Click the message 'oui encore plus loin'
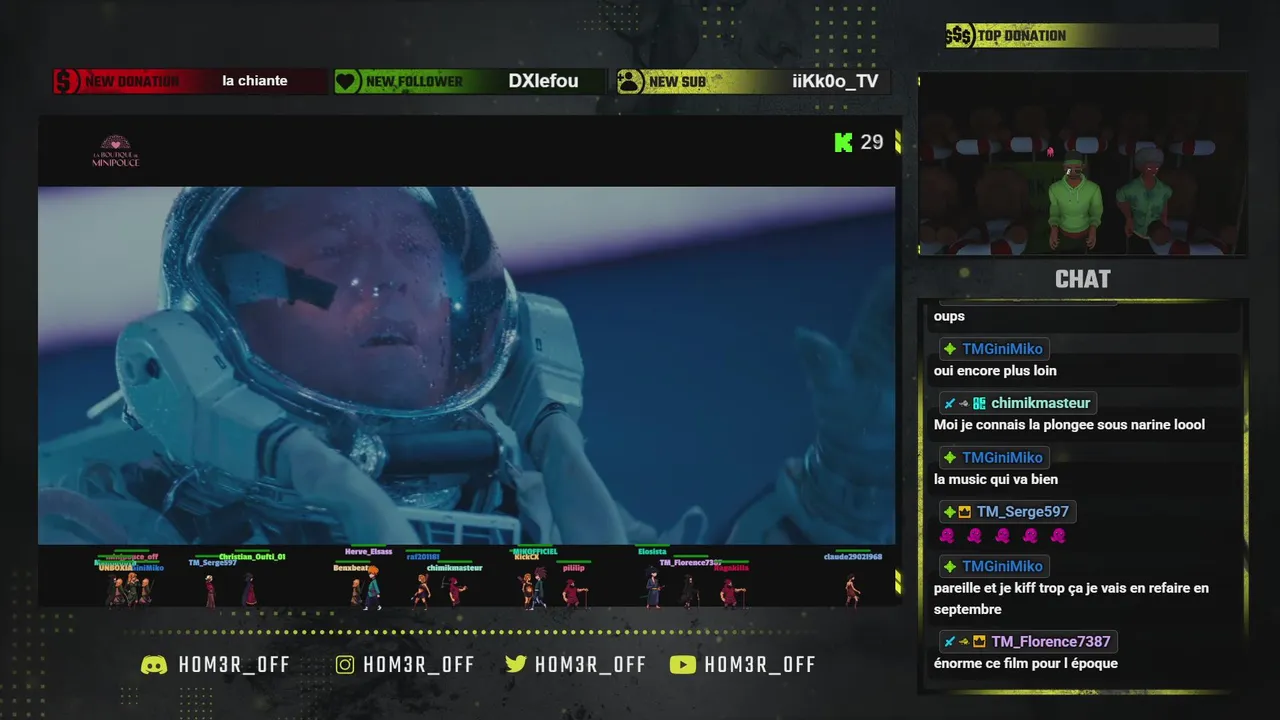 coord(995,370)
